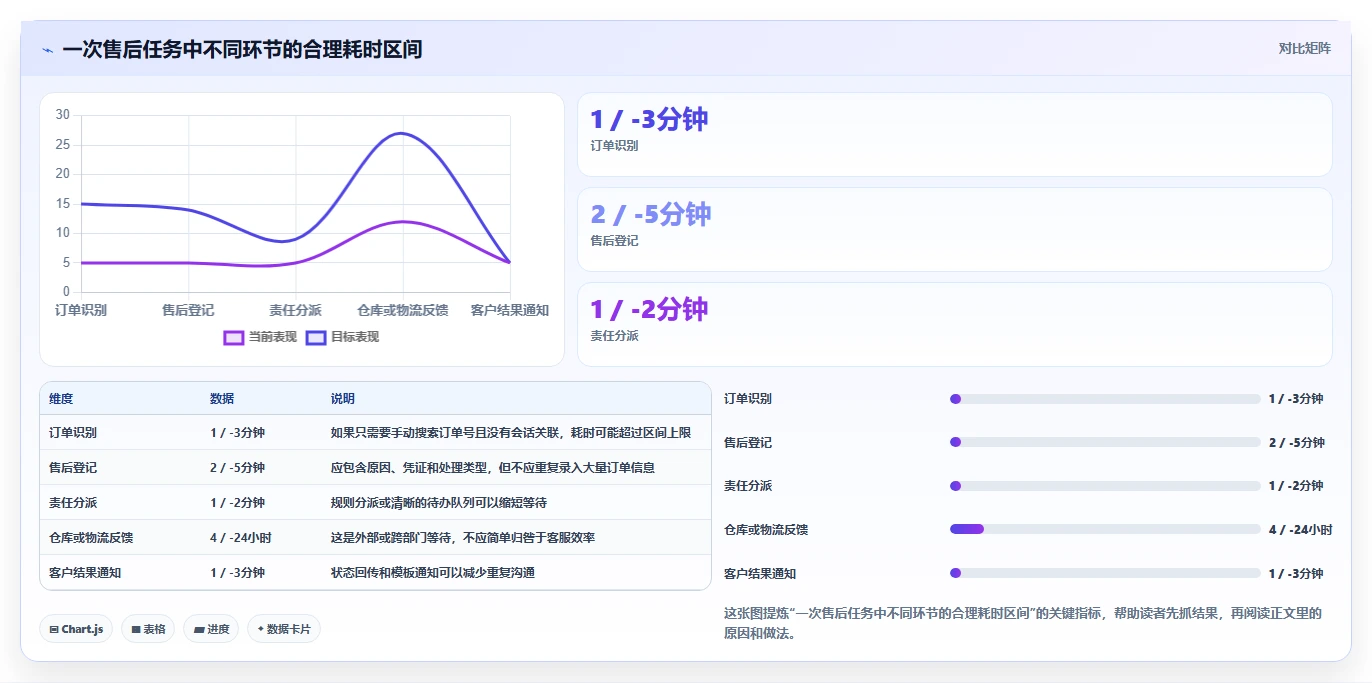1372x683 pixels.
Task: Click the 客户结果通知 chart axis label
Action: pos(510,310)
